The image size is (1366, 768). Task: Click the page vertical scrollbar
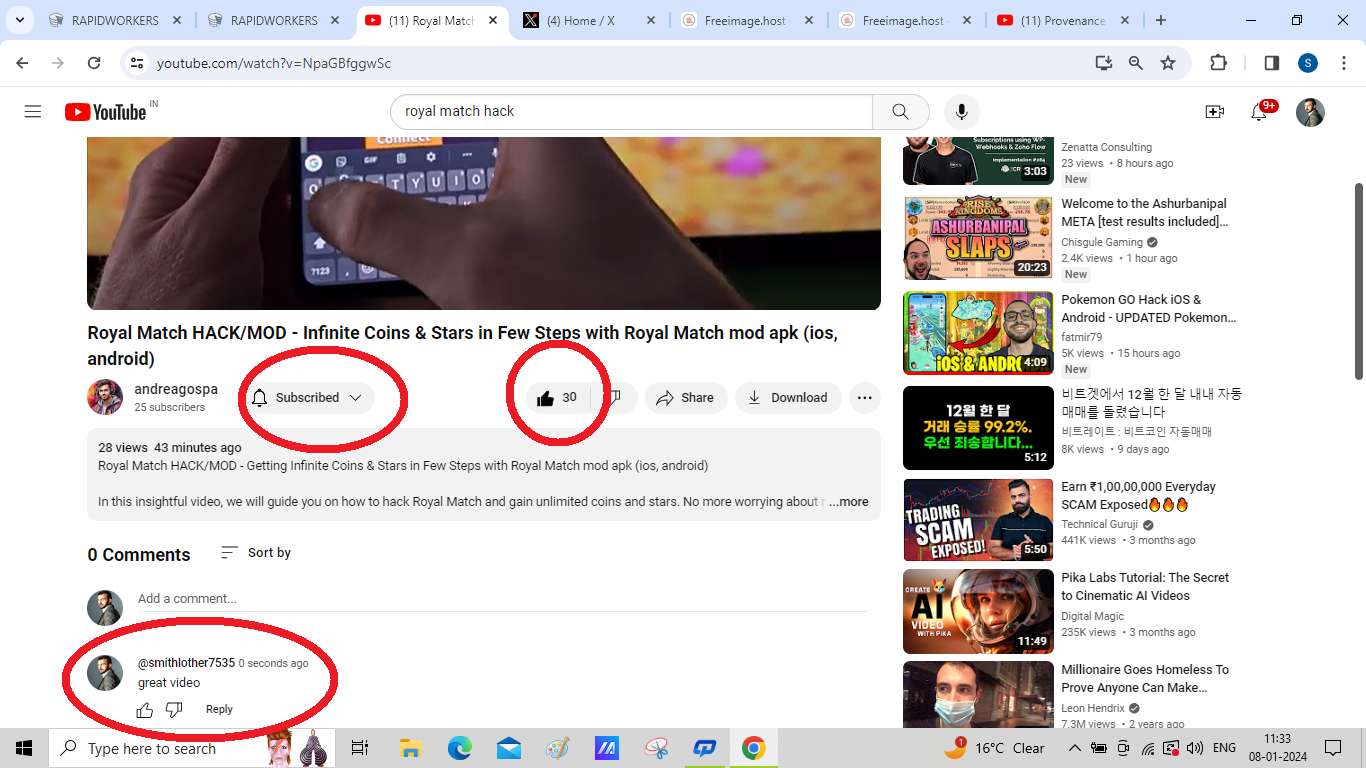click(1358, 281)
